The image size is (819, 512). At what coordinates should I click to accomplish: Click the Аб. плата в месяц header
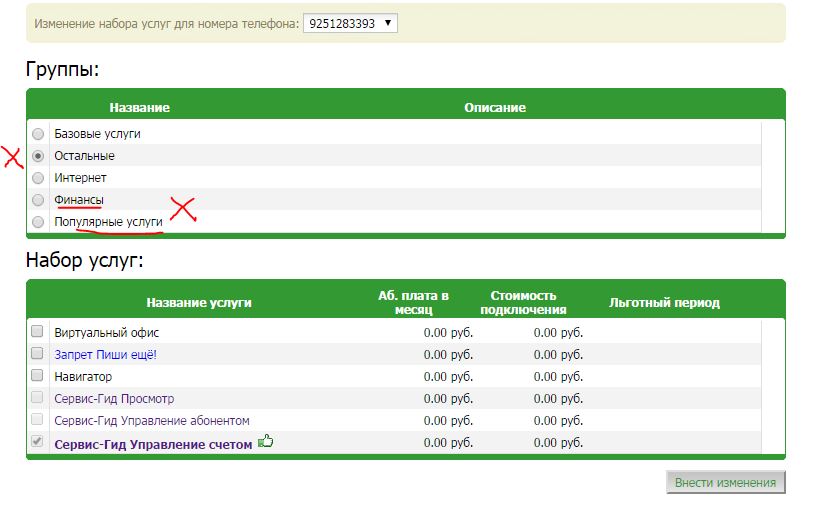pyautogui.click(x=413, y=302)
